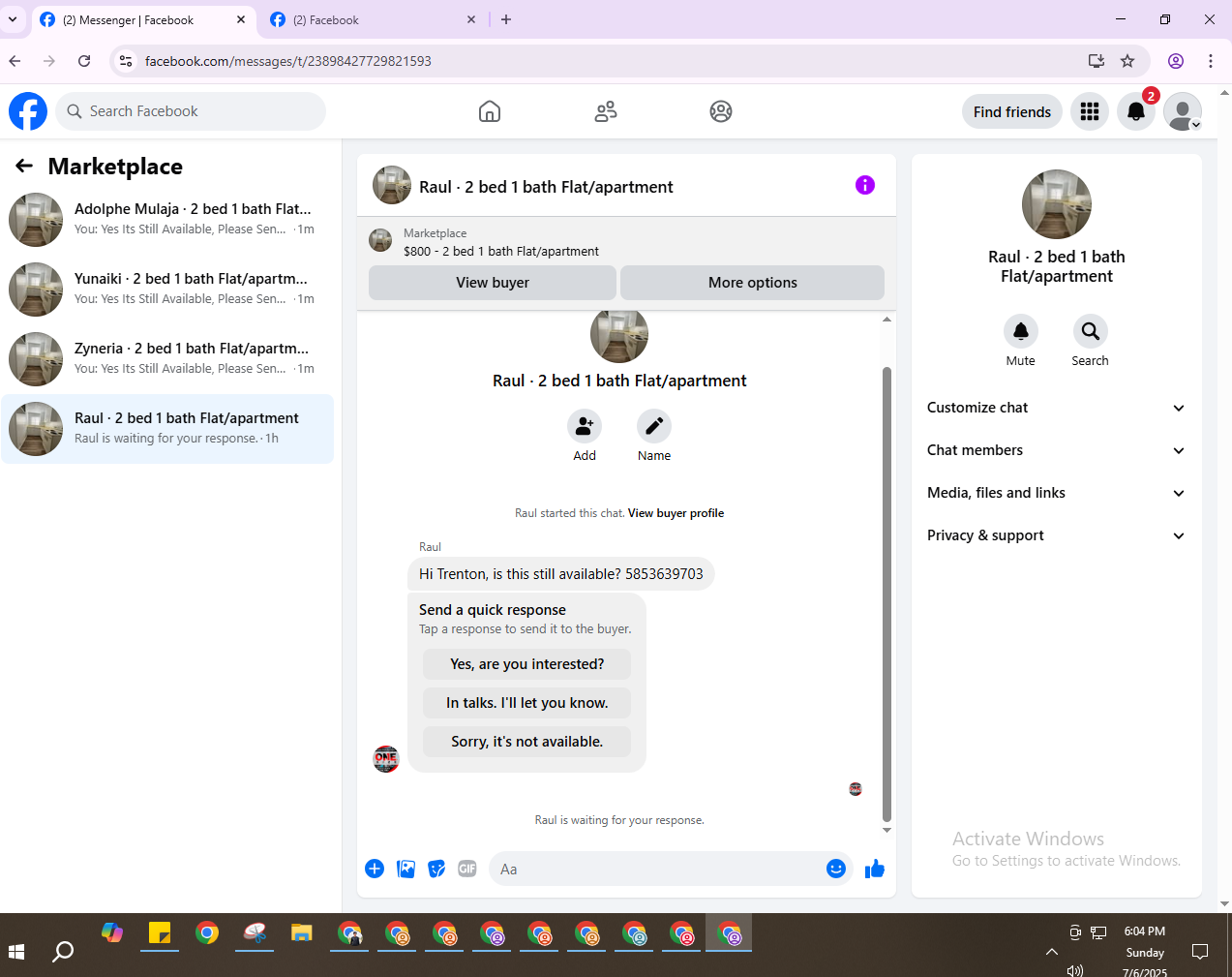Click message text "Hi Trenton, is this still available? 5853639703"
The height and width of the screenshot is (977, 1232).
pos(561,574)
